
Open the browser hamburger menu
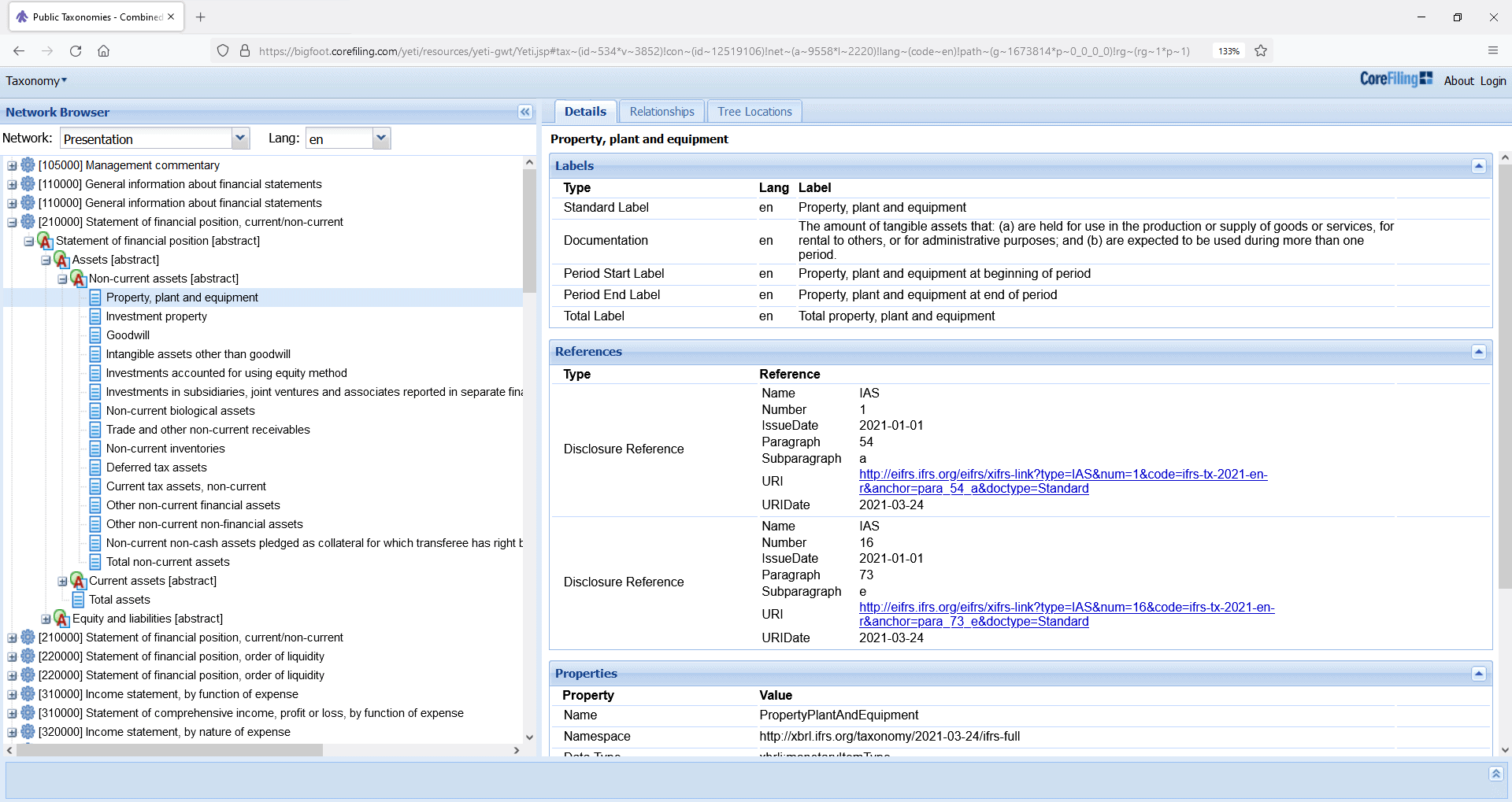click(1492, 50)
